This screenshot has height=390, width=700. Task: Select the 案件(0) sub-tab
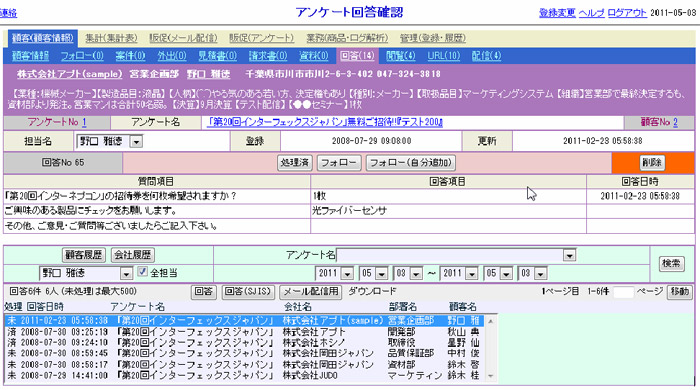pos(130,56)
